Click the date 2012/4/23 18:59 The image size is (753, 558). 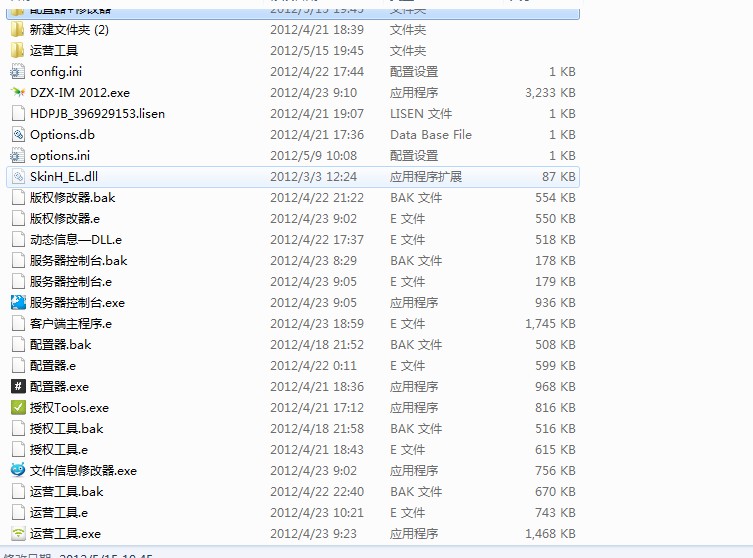tap(317, 324)
